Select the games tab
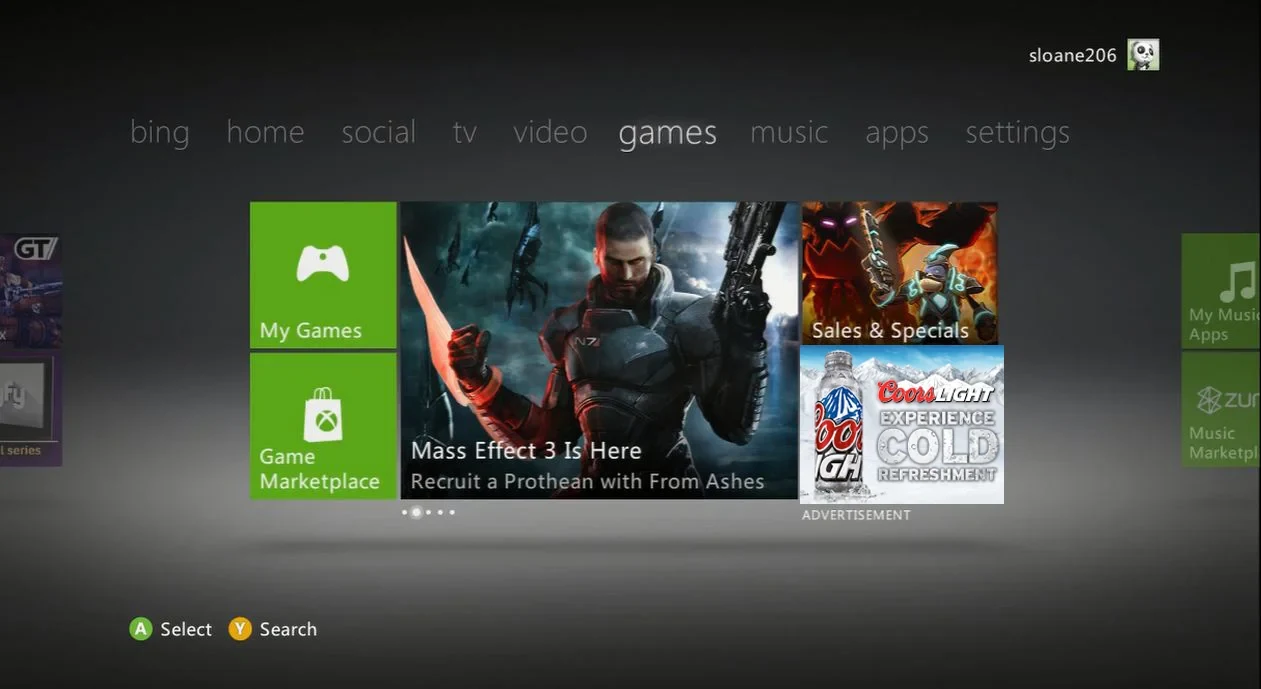 click(667, 134)
